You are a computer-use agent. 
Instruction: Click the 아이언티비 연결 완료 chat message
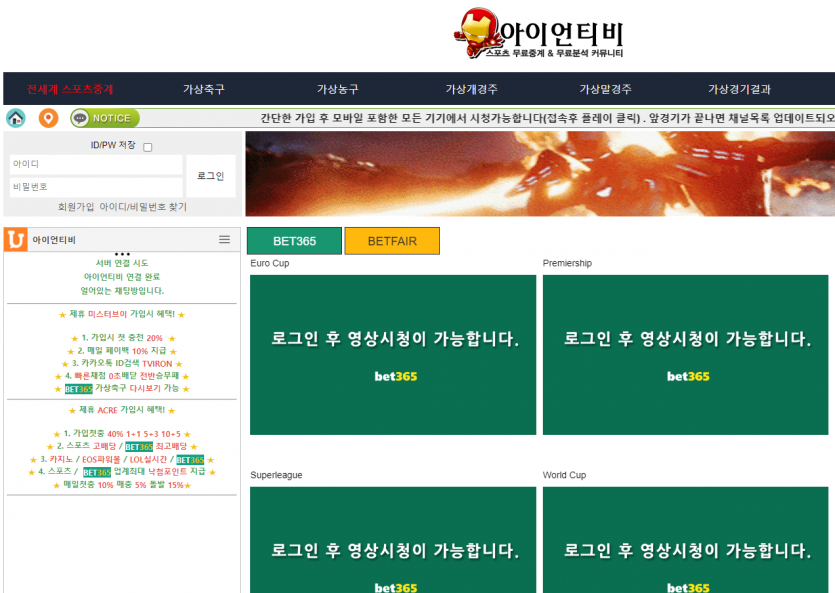tap(122, 277)
